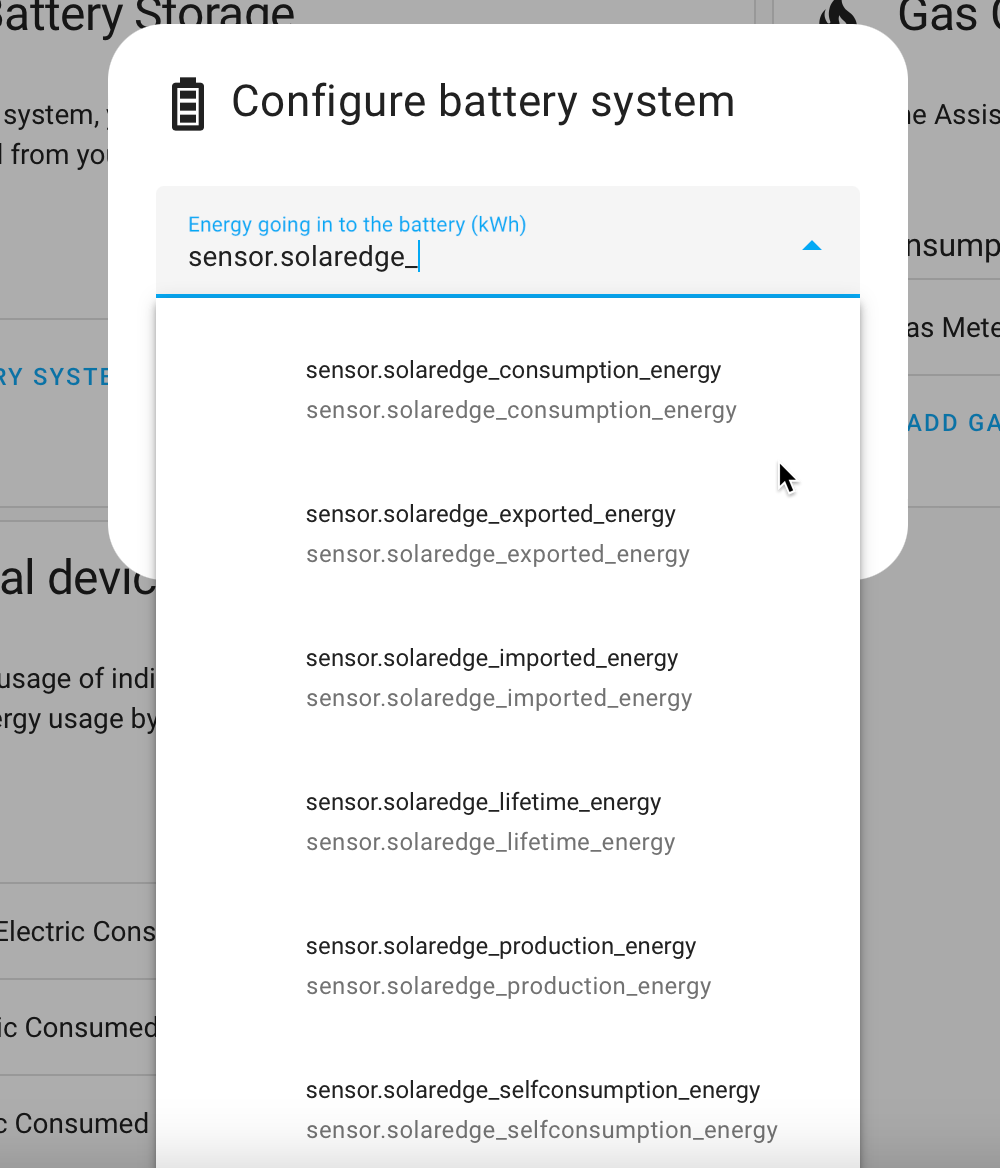The width and height of the screenshot is (1000, 1168).
Task: Click the battery icon in the dialog header
Action: pos(188,101)
